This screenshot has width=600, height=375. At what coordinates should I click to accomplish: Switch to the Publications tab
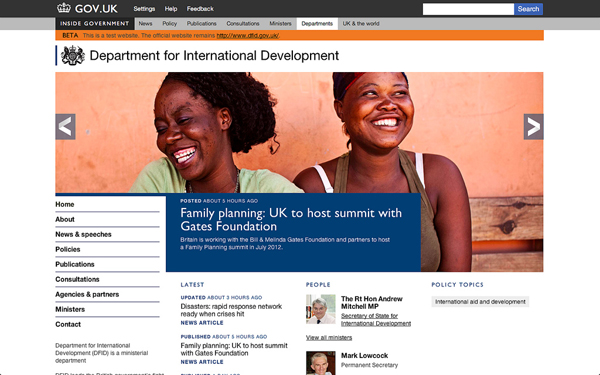point(202,24)
